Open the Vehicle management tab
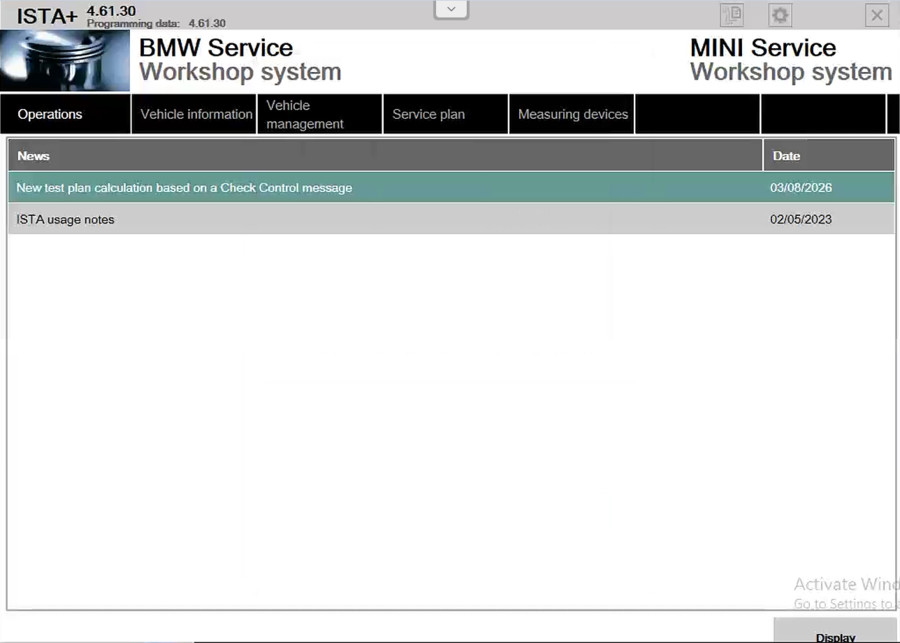The height and width of the screenshot is (643, 900). pyautogui.click(x=320, y=114)
